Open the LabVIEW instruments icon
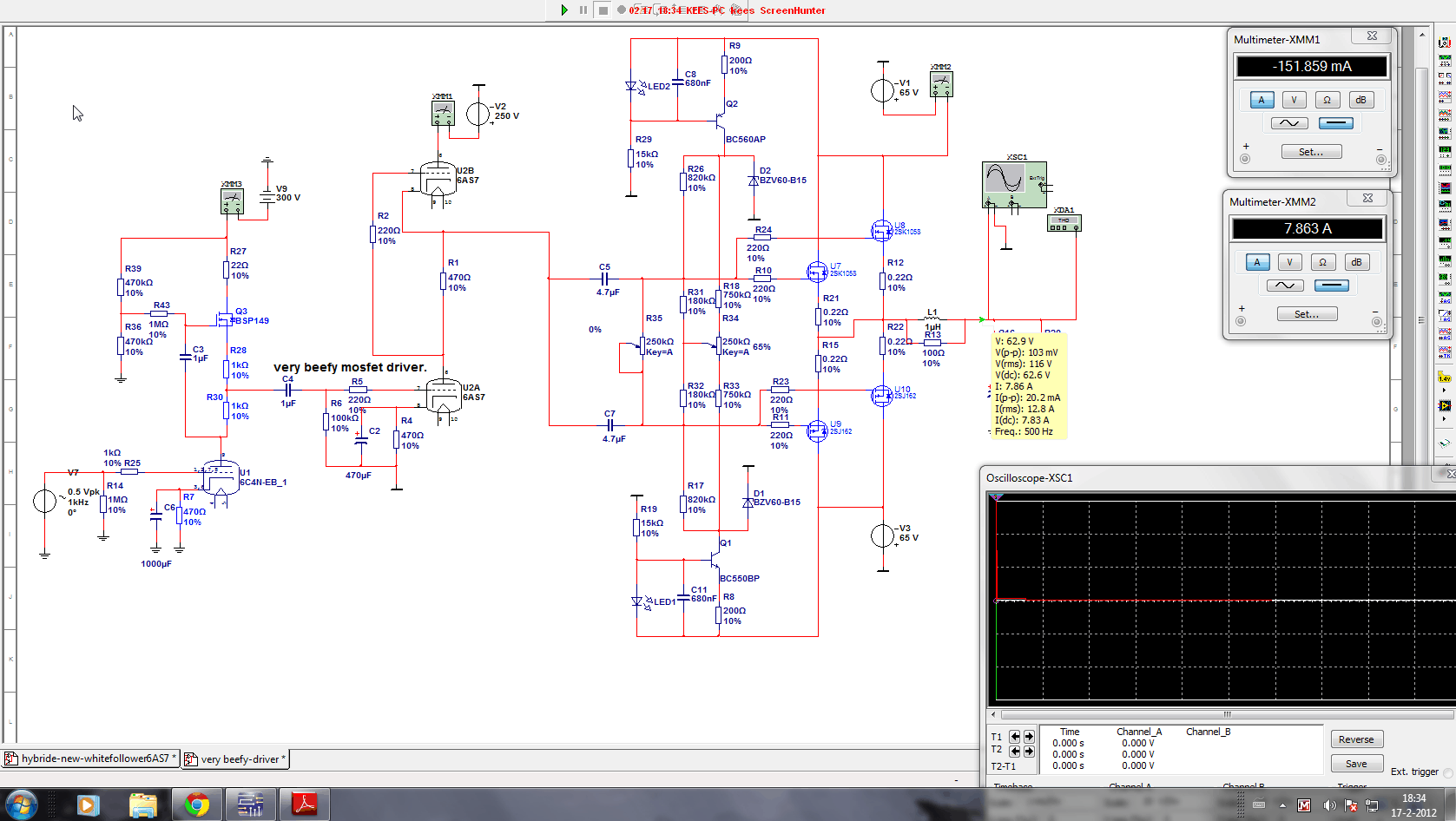1456x821 pixels. tap(1445, 405)
